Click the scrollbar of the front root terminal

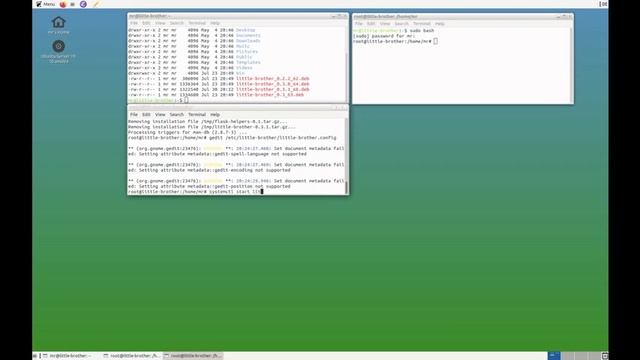click(x=347, y=156)
